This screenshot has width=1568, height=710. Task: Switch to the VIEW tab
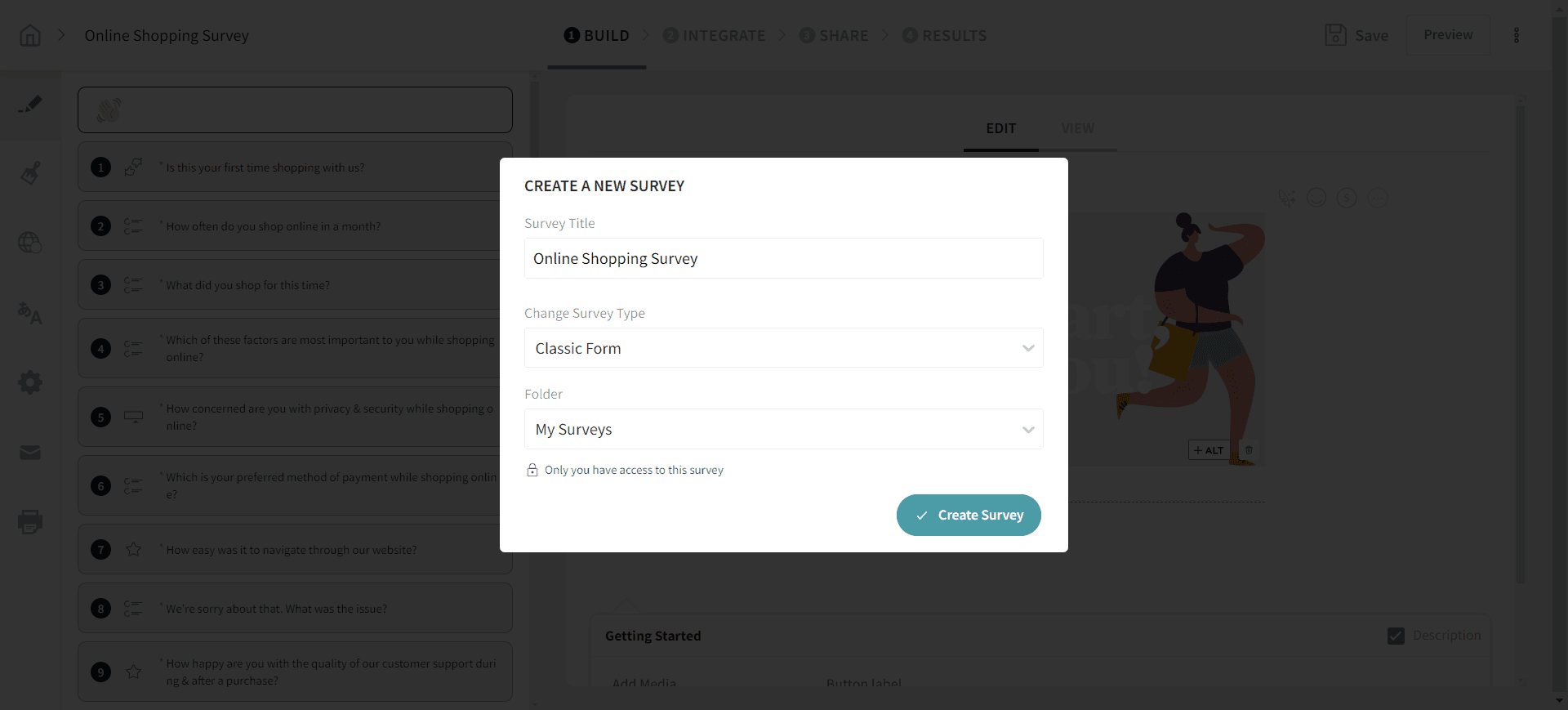click(1077, 128)
